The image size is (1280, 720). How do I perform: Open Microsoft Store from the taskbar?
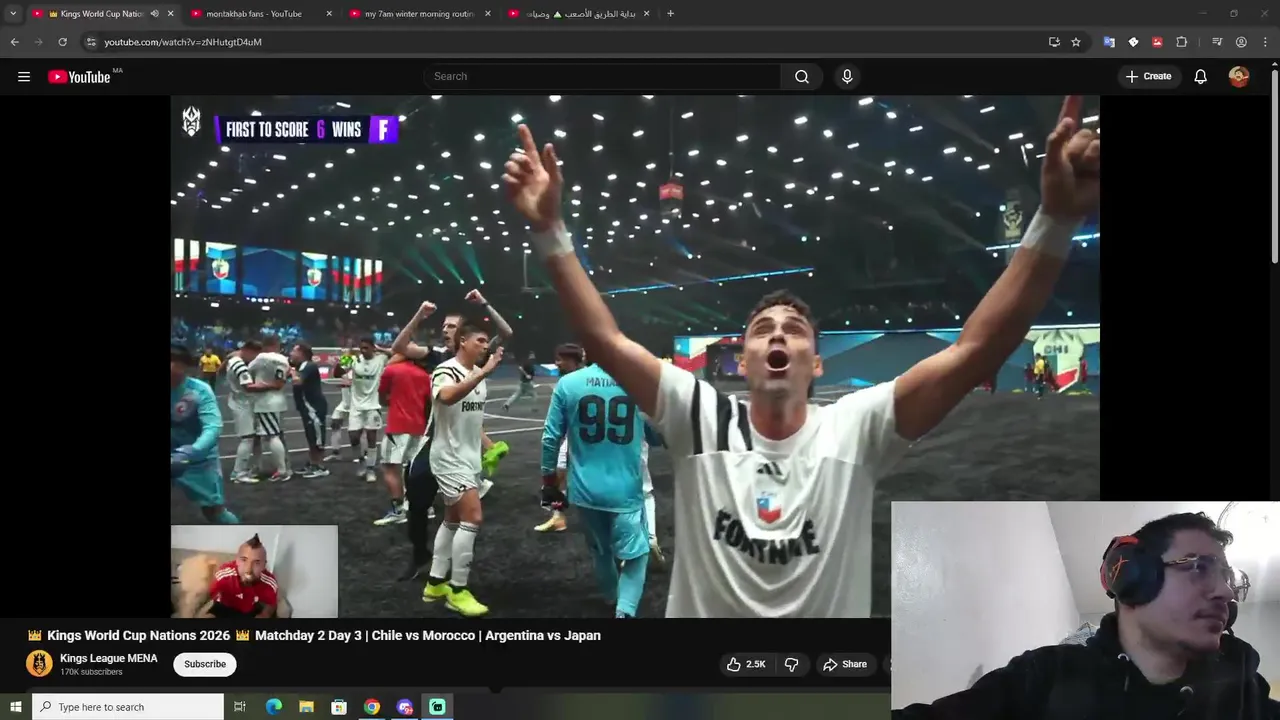(x=339, y=707)
